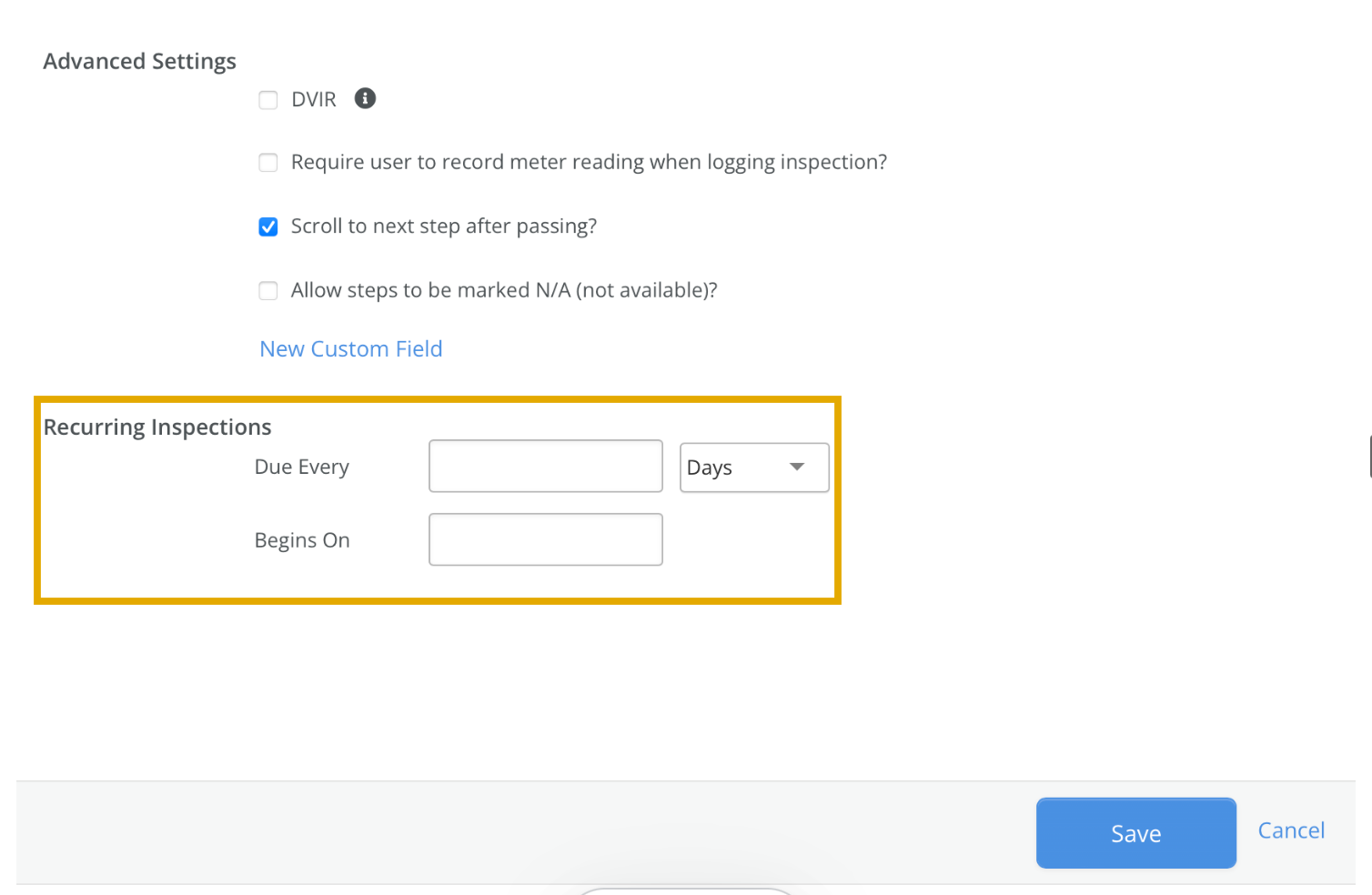The height and width of the screenshot is (895, 1372).
Task: Focus the Due Every input field
Action: pos(546,467)
